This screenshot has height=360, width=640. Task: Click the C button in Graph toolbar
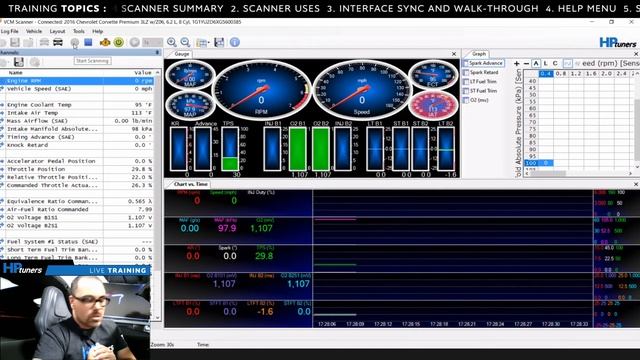click(x=555, y=63)
